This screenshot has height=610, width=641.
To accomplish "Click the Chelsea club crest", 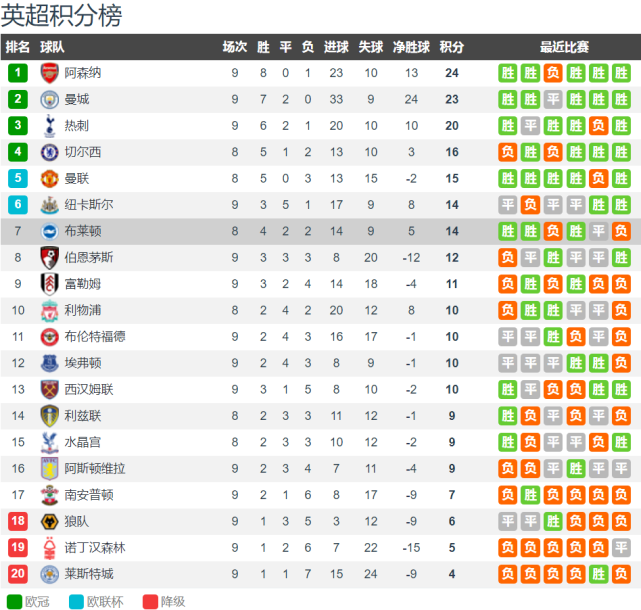I will [49, 152].
